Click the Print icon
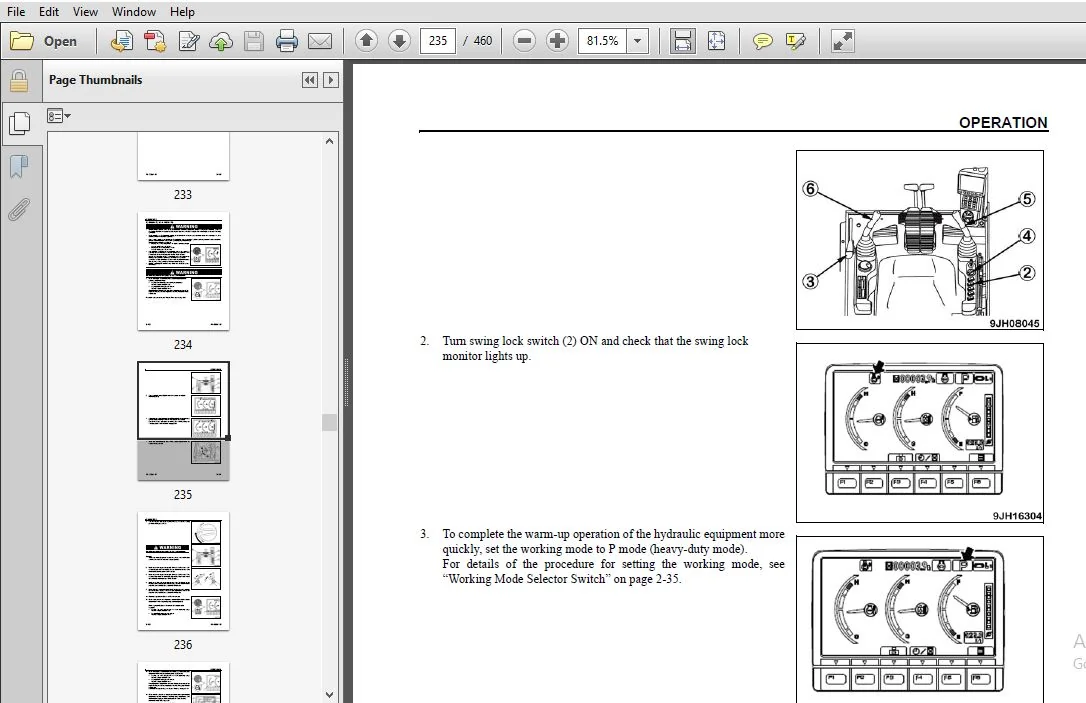Screen dimensions: 1086x703 coord(286,41)
